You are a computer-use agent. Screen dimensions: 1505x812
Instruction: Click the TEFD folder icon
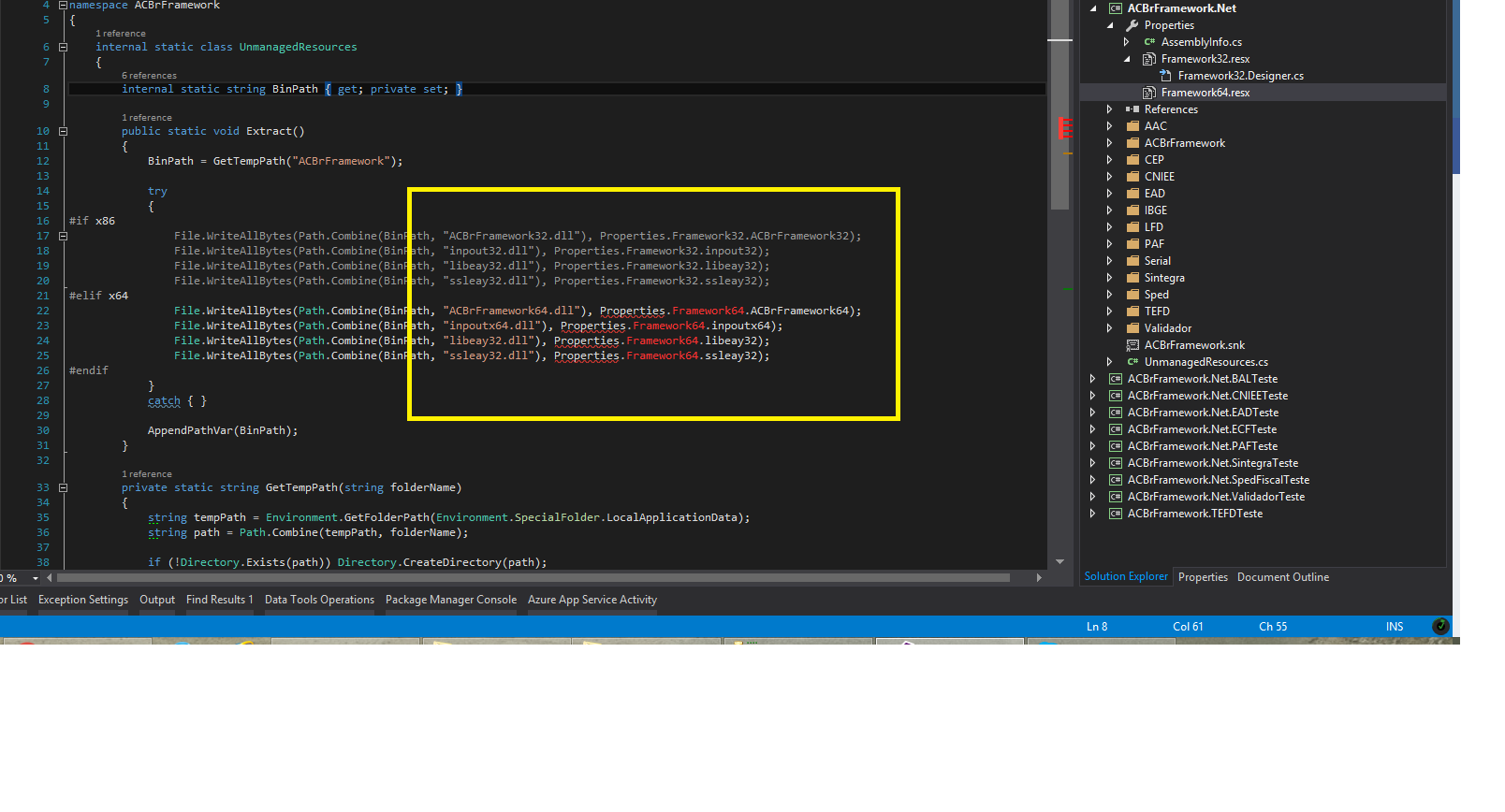[x=1132, y=312]
